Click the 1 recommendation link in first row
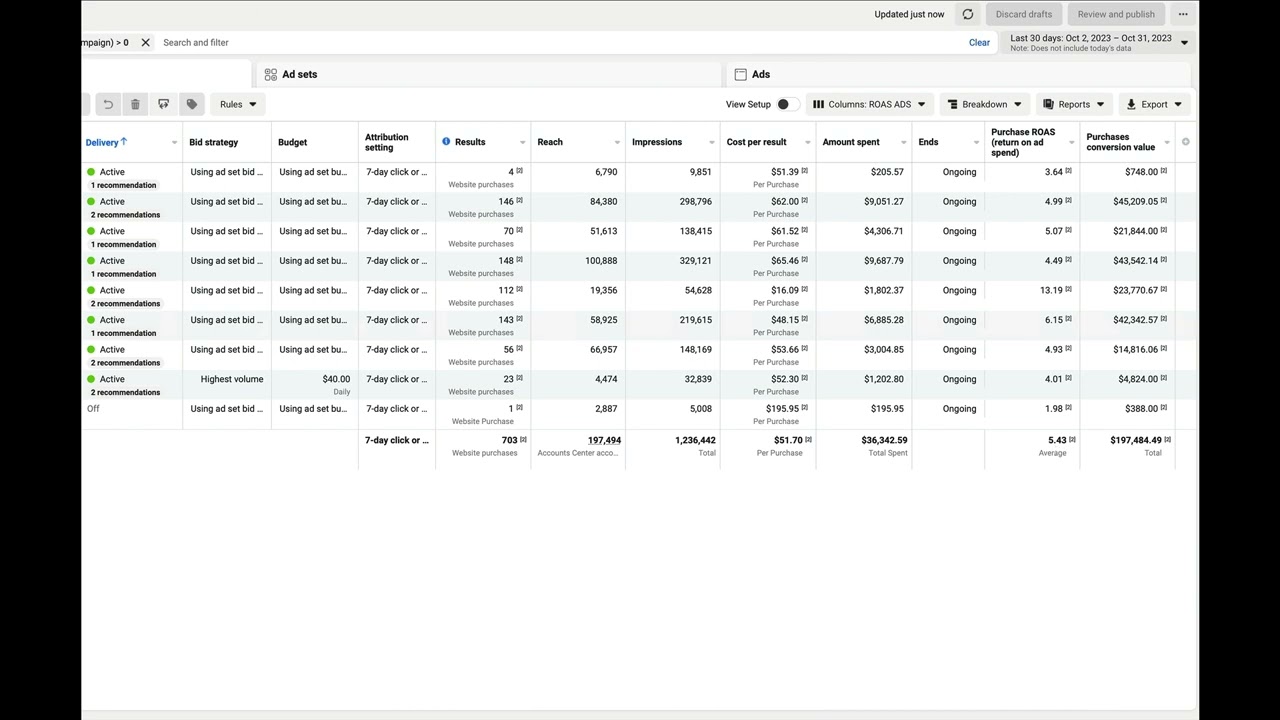The image size is (1280, 720). 124,185
